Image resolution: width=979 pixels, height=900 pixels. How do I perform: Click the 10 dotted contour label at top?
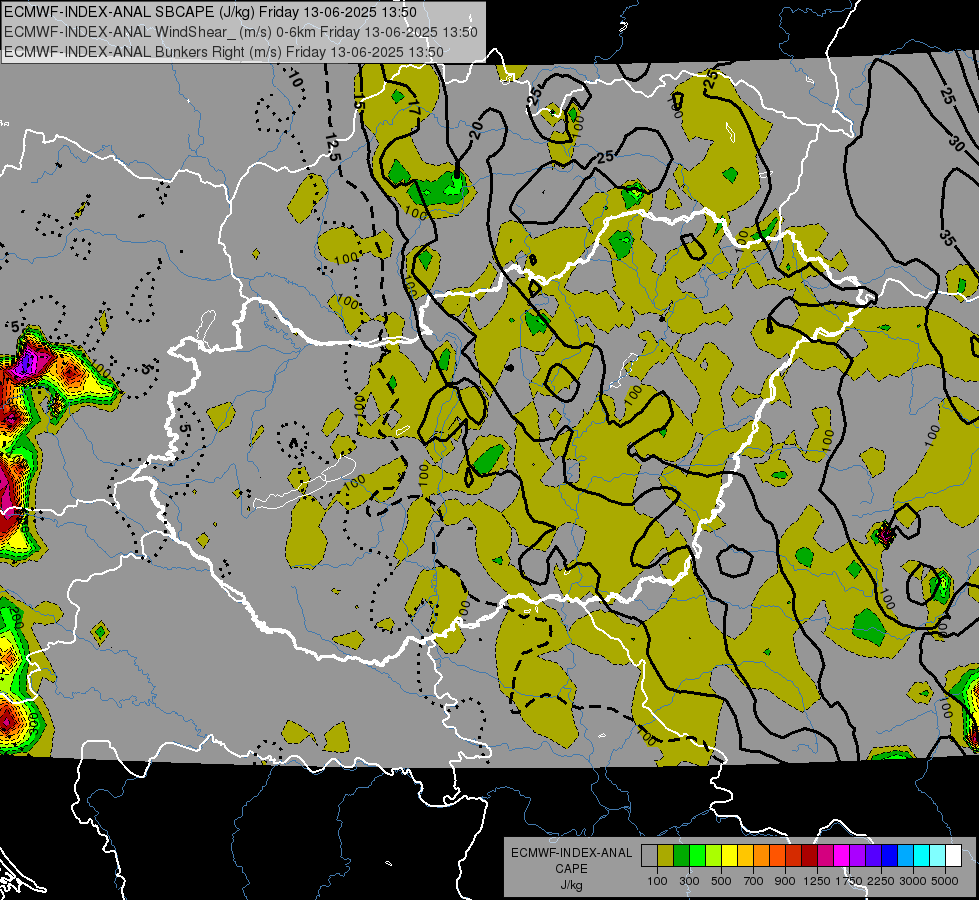[x=296, y=79]
